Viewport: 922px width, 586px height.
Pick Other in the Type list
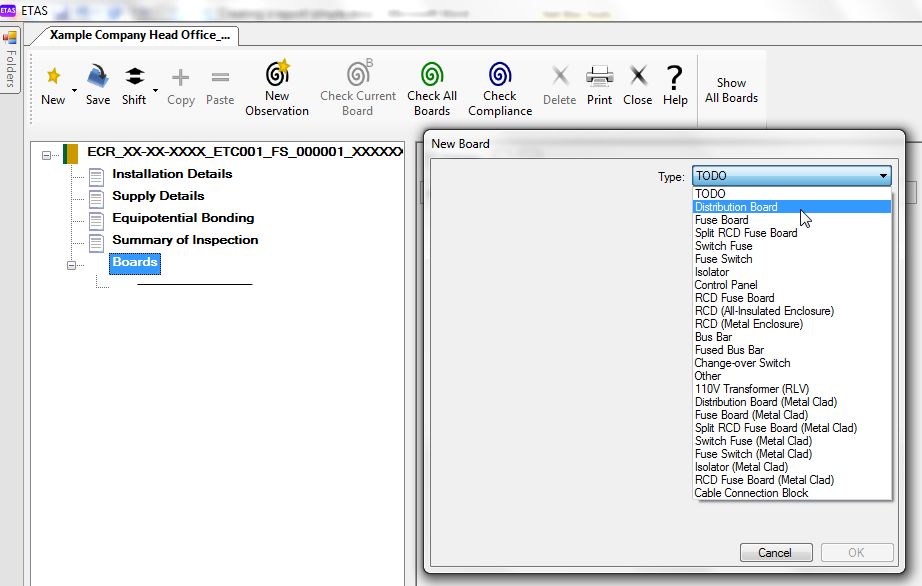[x=792, y=376]
